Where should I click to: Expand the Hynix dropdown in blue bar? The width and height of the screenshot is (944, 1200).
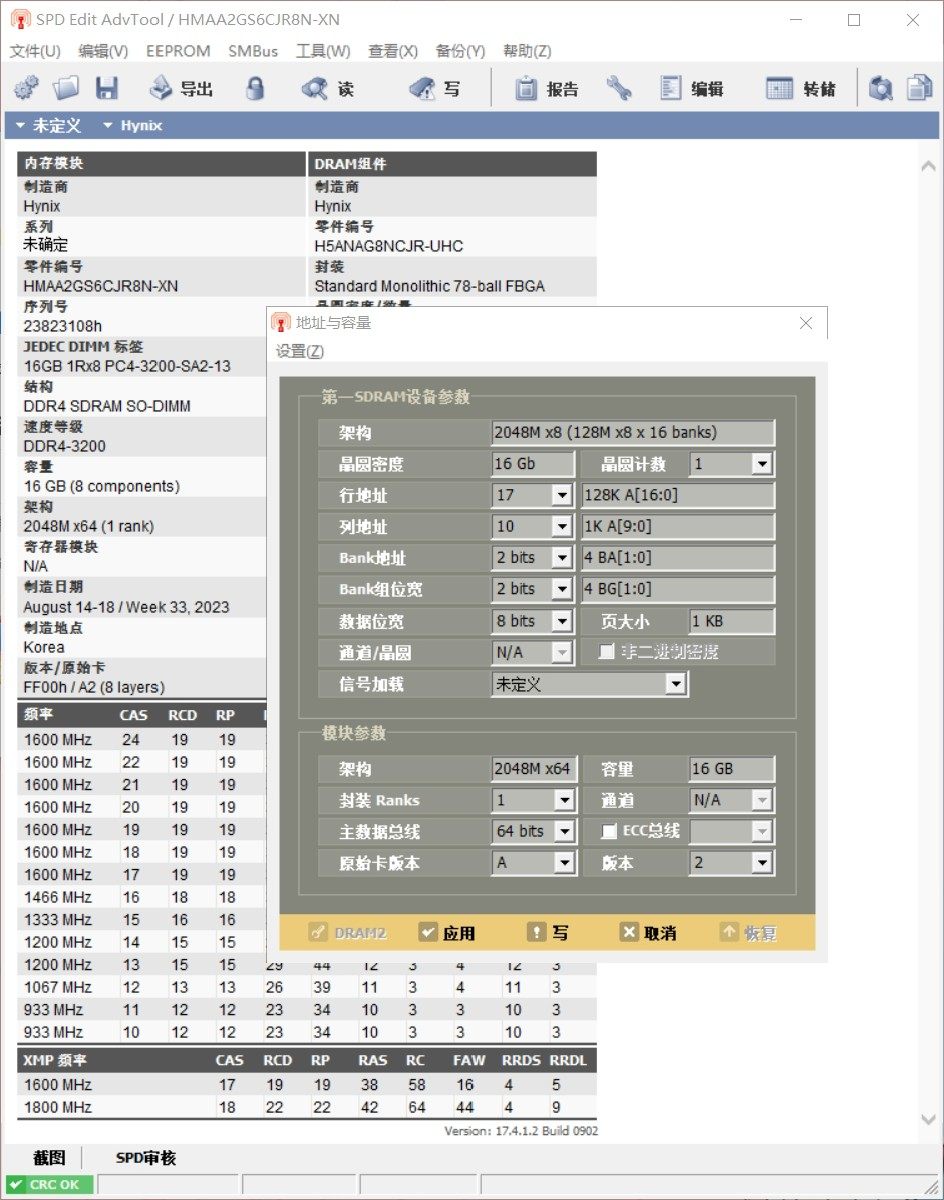132,126
